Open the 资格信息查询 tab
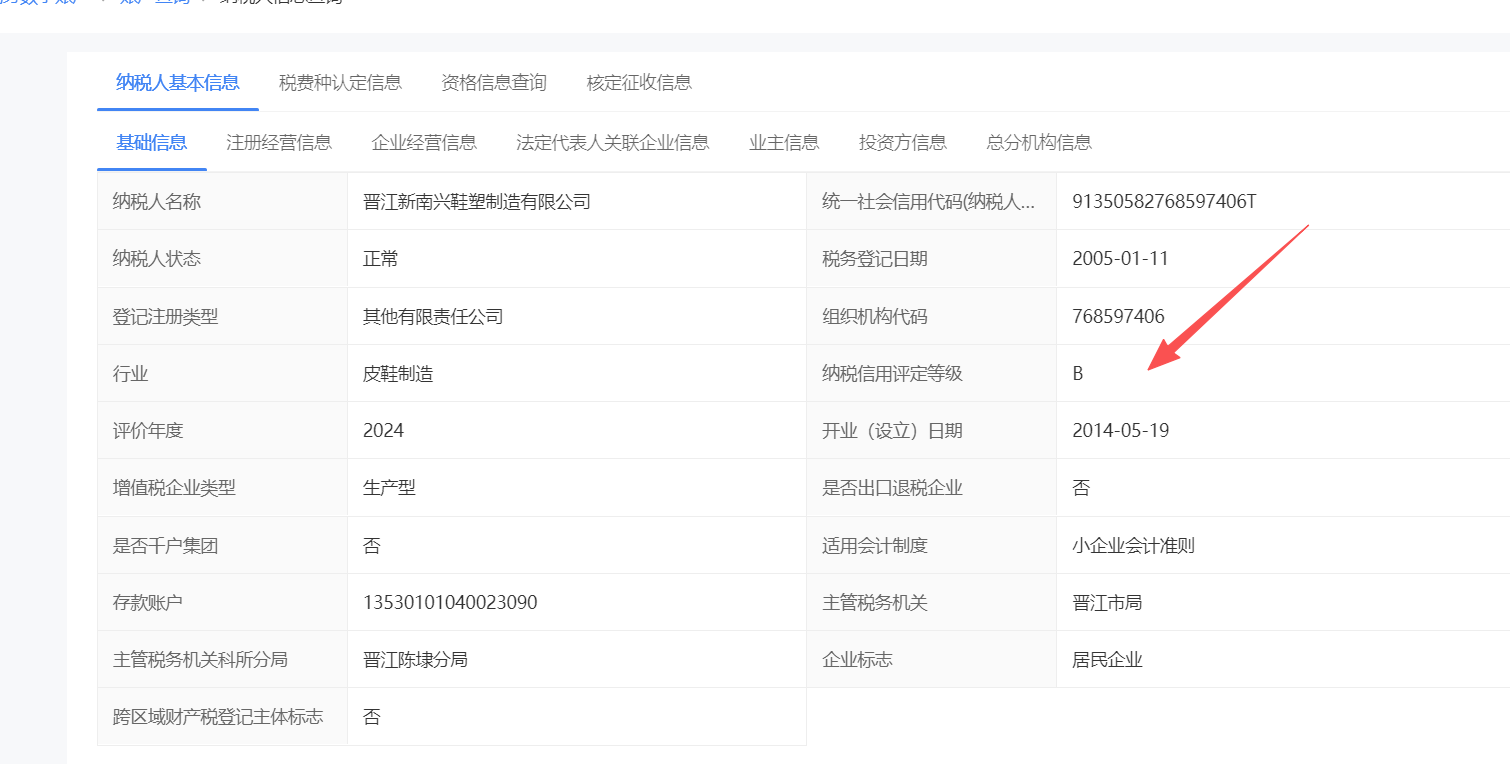1510x764 pixels. tap(494, 83)
